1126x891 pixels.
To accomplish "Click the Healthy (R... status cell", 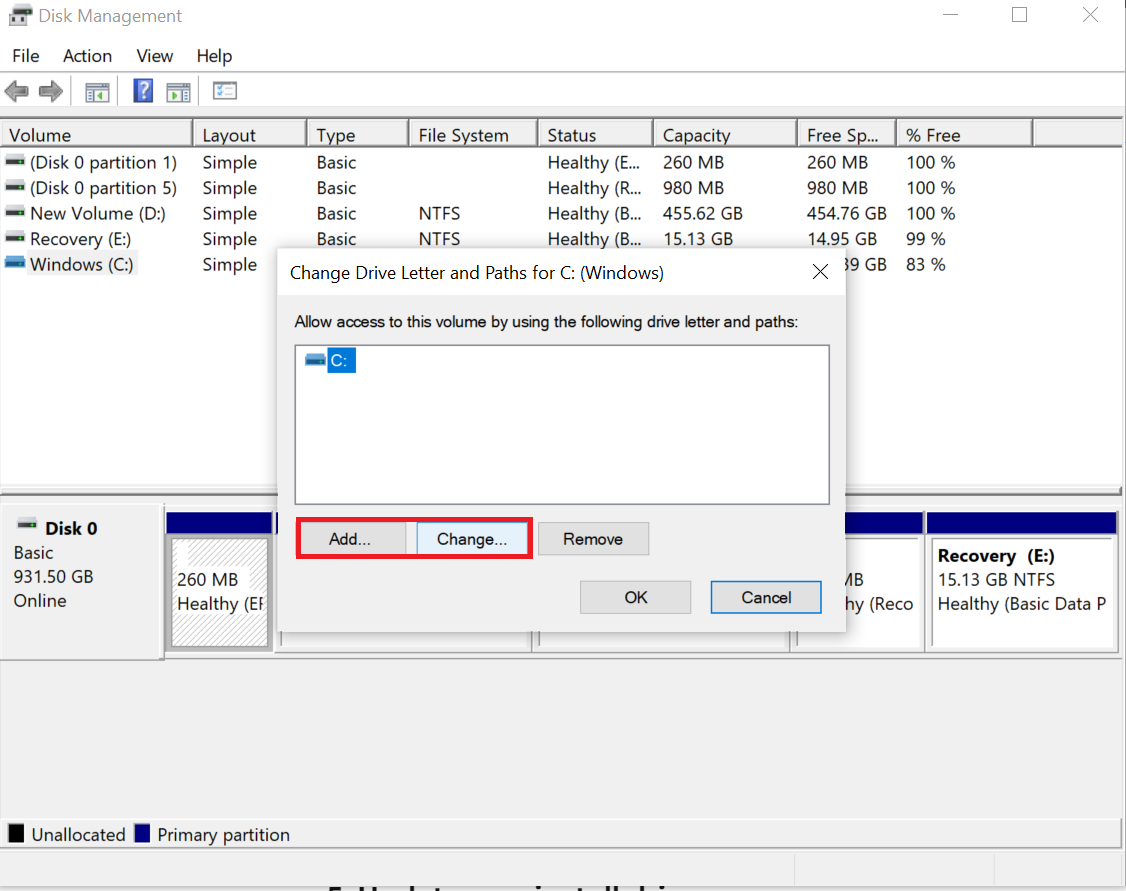I will 594,187.
